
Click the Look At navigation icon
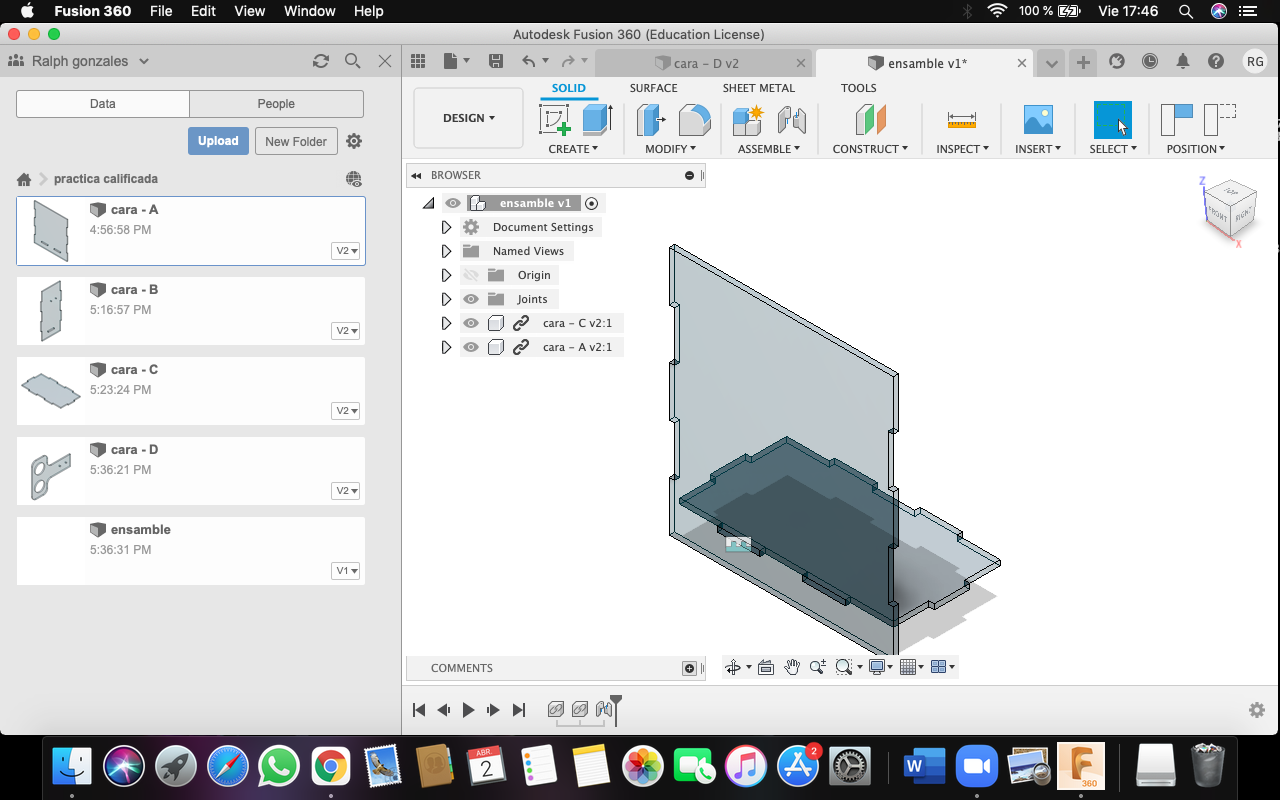click(766, 667)
